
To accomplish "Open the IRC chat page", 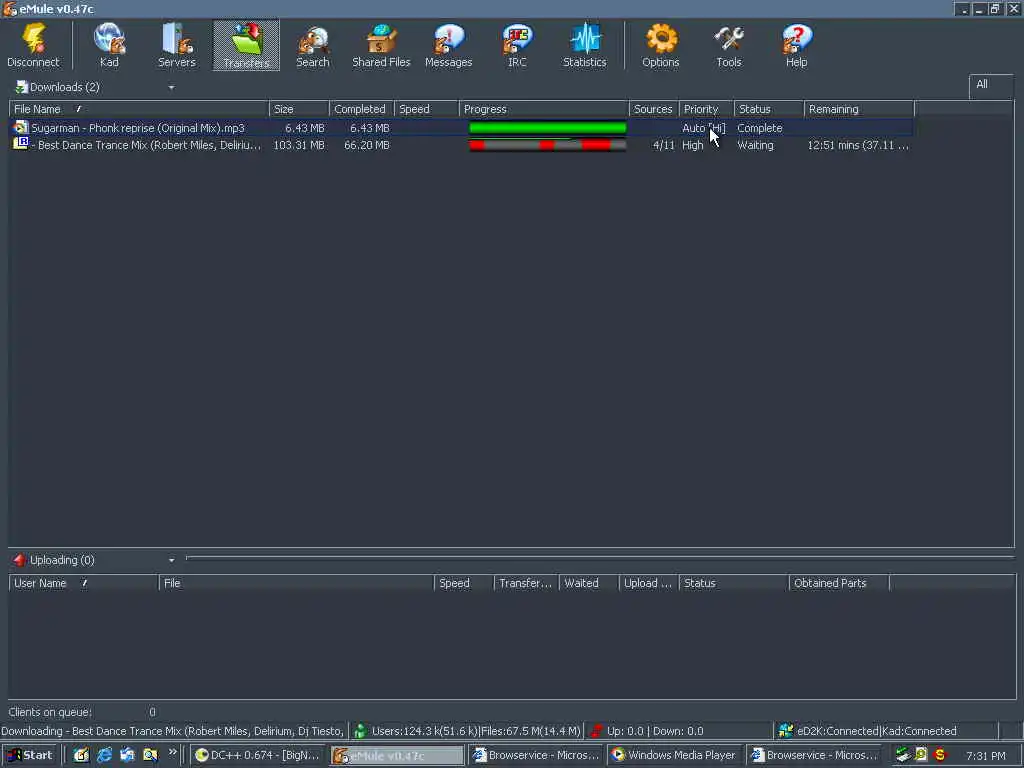I will [517, 45].
